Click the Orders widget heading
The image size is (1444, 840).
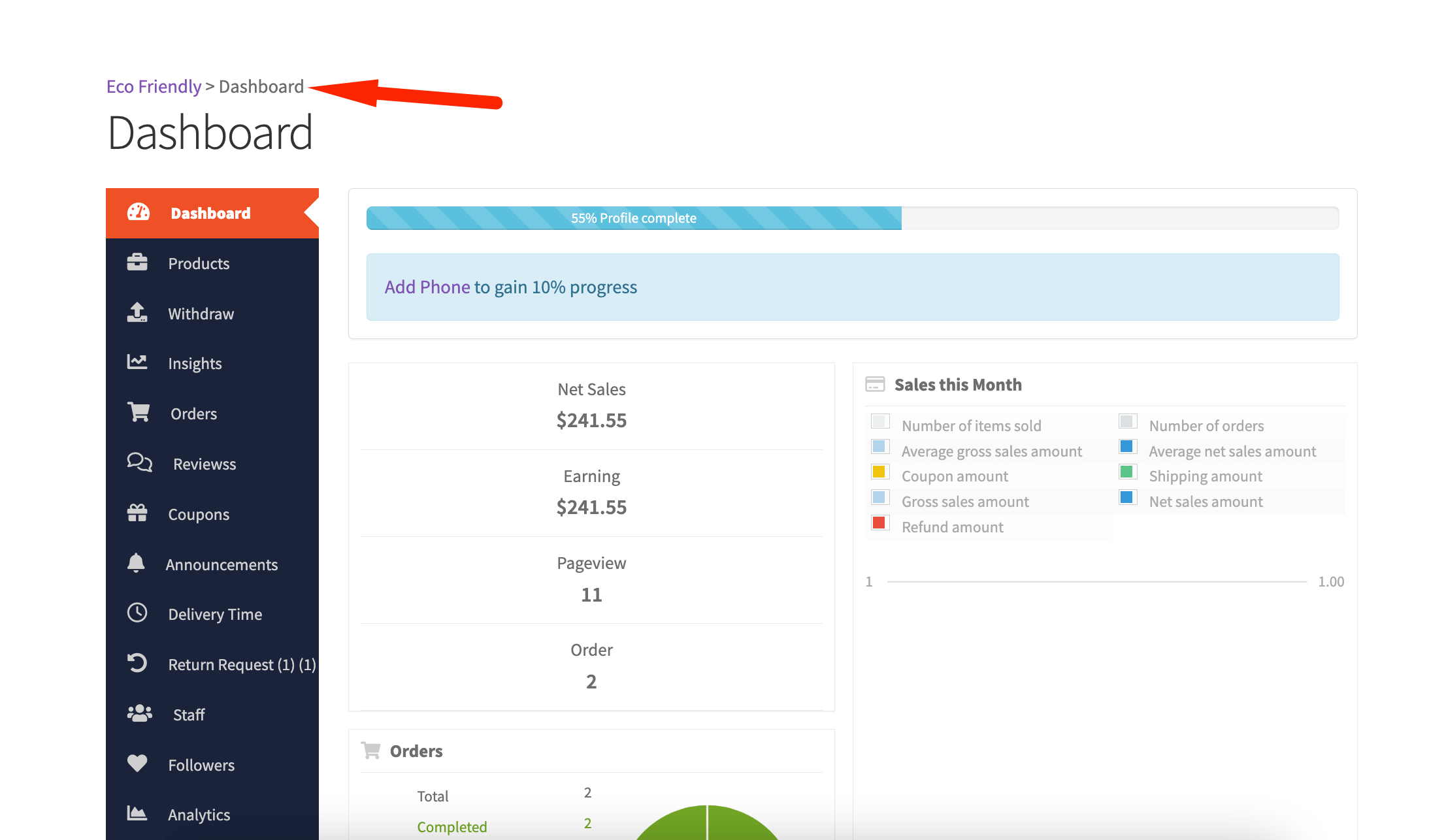416,751
